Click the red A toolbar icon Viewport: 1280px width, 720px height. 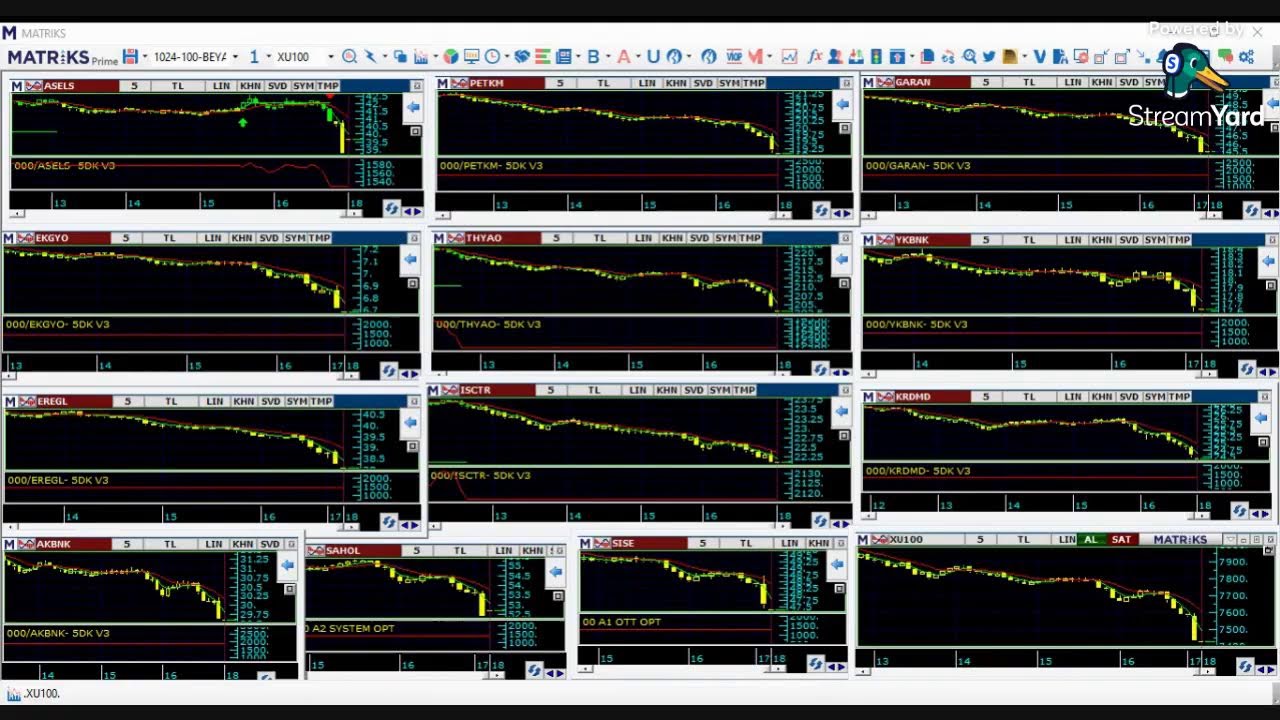tap(623, 57)
